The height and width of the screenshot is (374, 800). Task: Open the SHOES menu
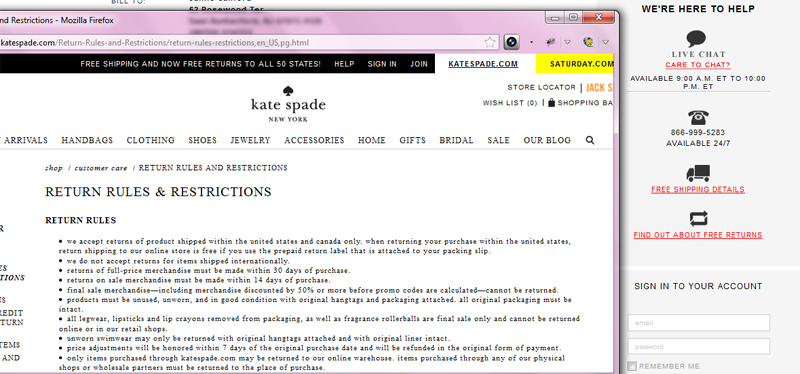click(x=203, y=140)
